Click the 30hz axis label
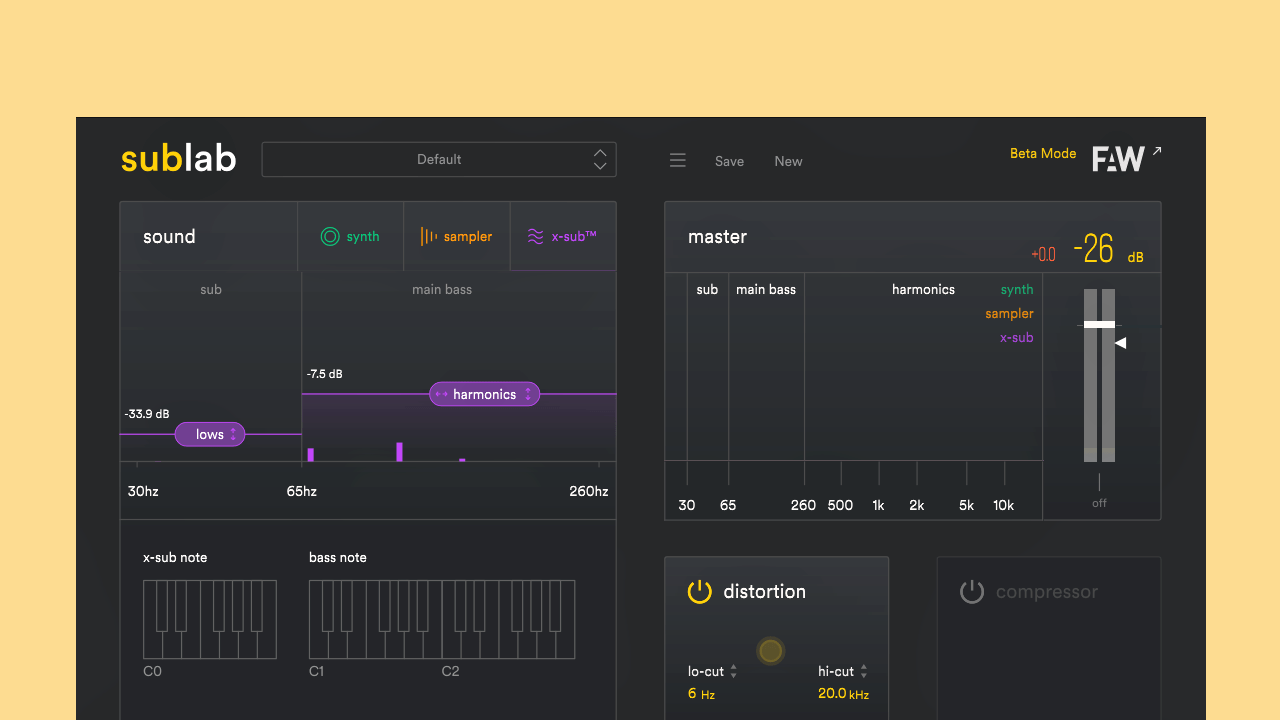This screenshot has height=720, width=1280. pos(143,491)
